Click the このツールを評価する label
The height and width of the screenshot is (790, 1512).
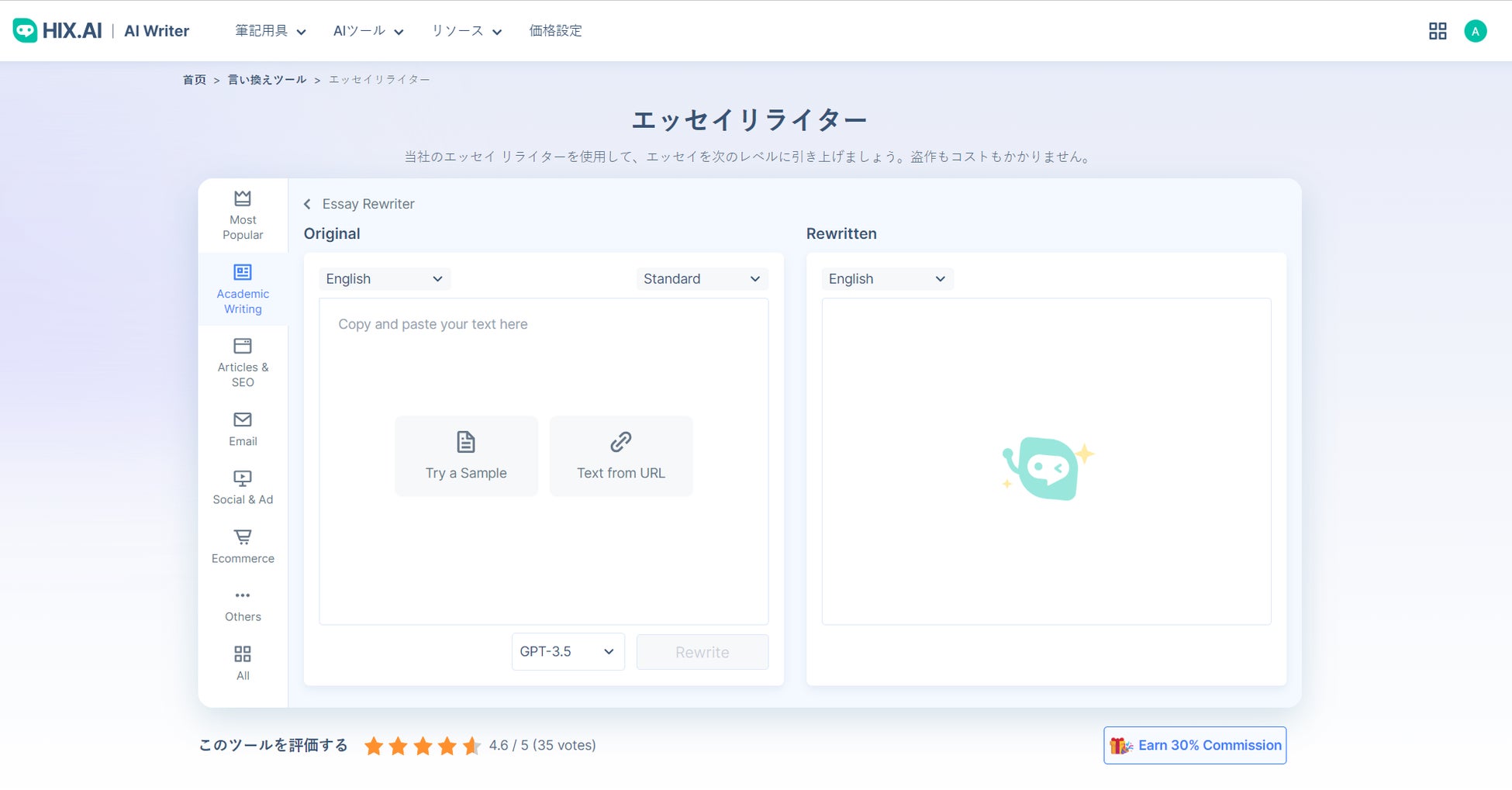tap(274, 746)
